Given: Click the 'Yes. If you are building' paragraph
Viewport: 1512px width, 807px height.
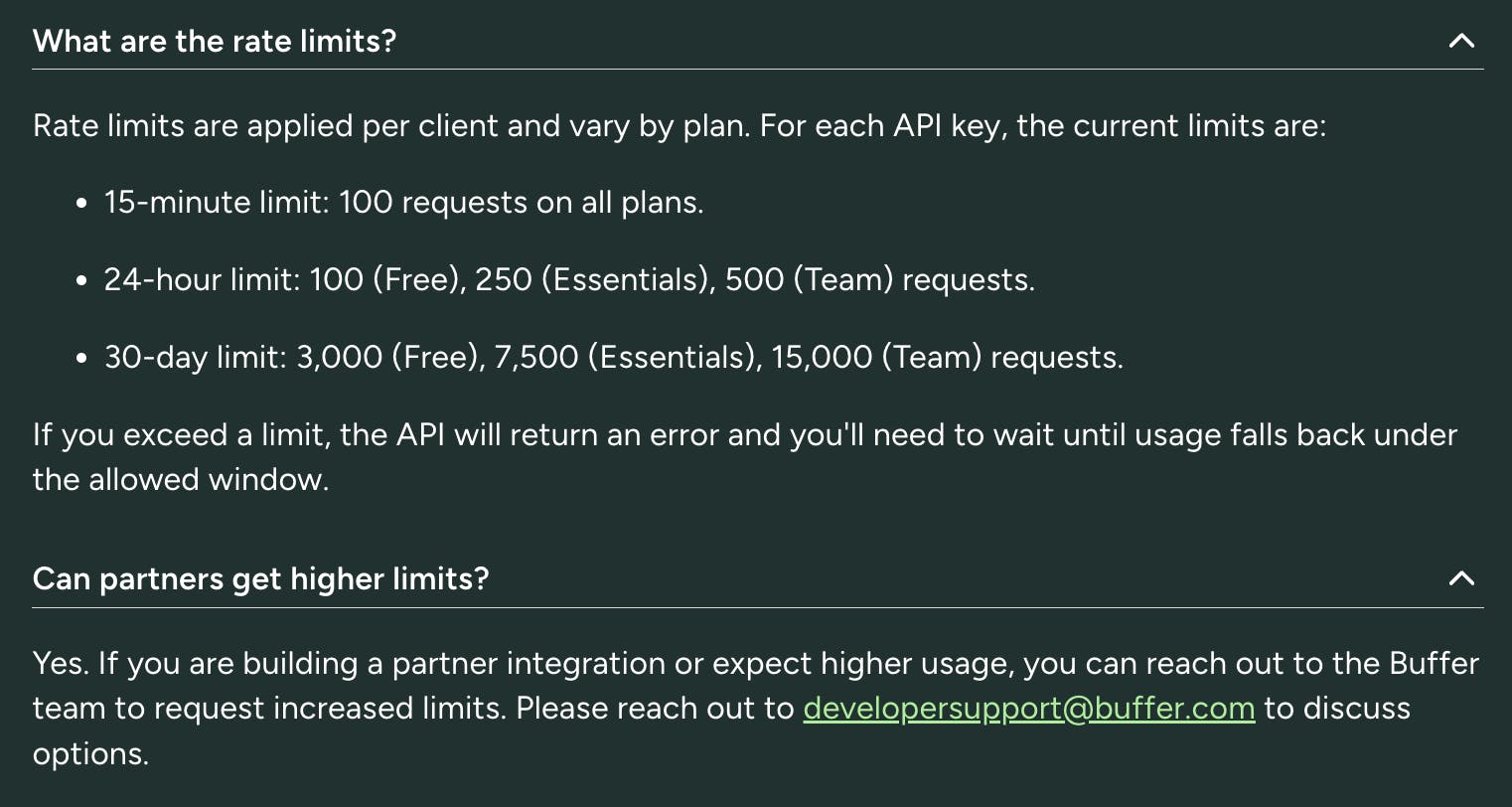Looking at the screenshot, I should click(x=756, y=709).
